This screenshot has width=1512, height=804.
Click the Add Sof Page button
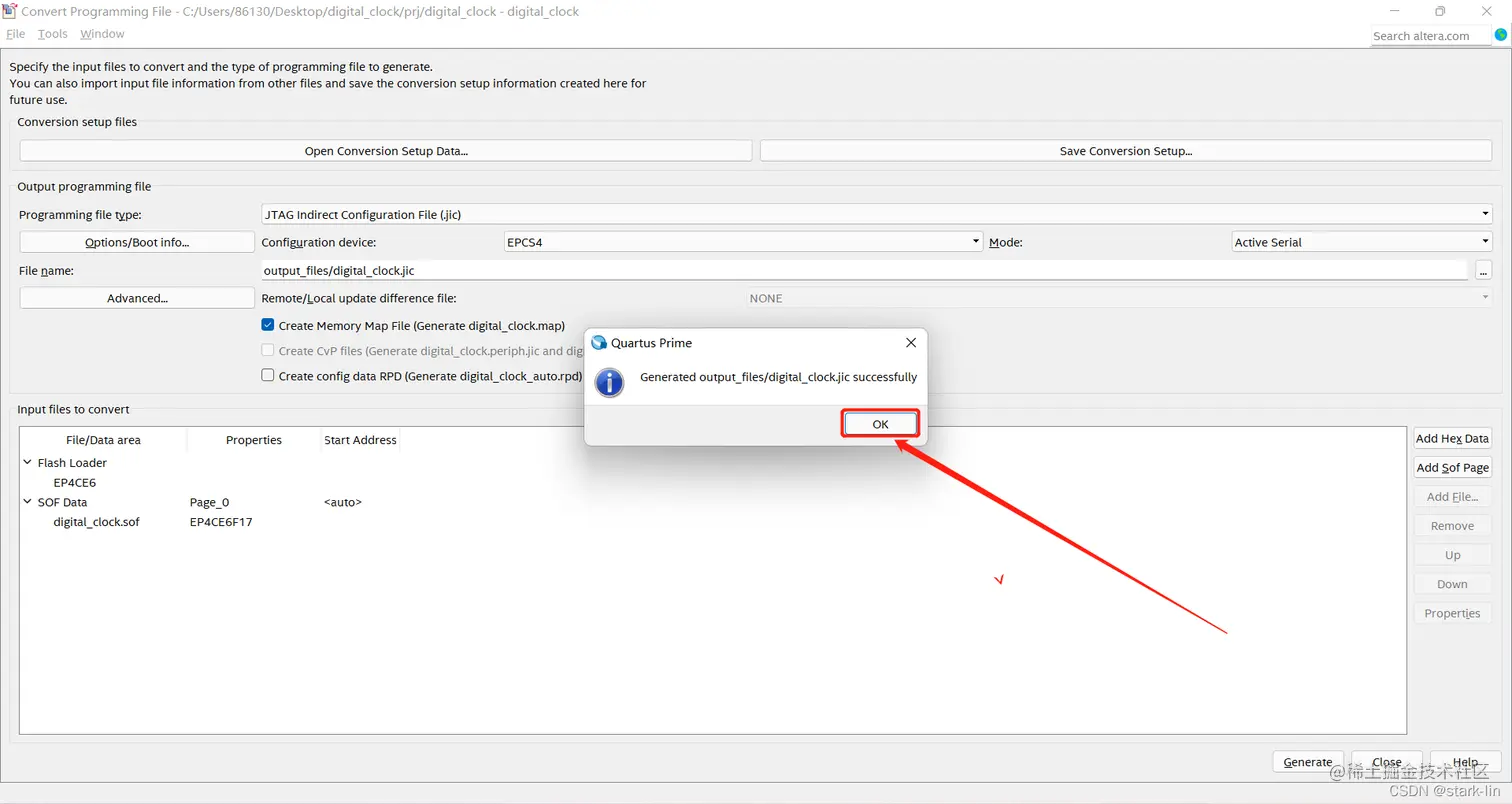pyautogui.click(x=1452, y=467)
